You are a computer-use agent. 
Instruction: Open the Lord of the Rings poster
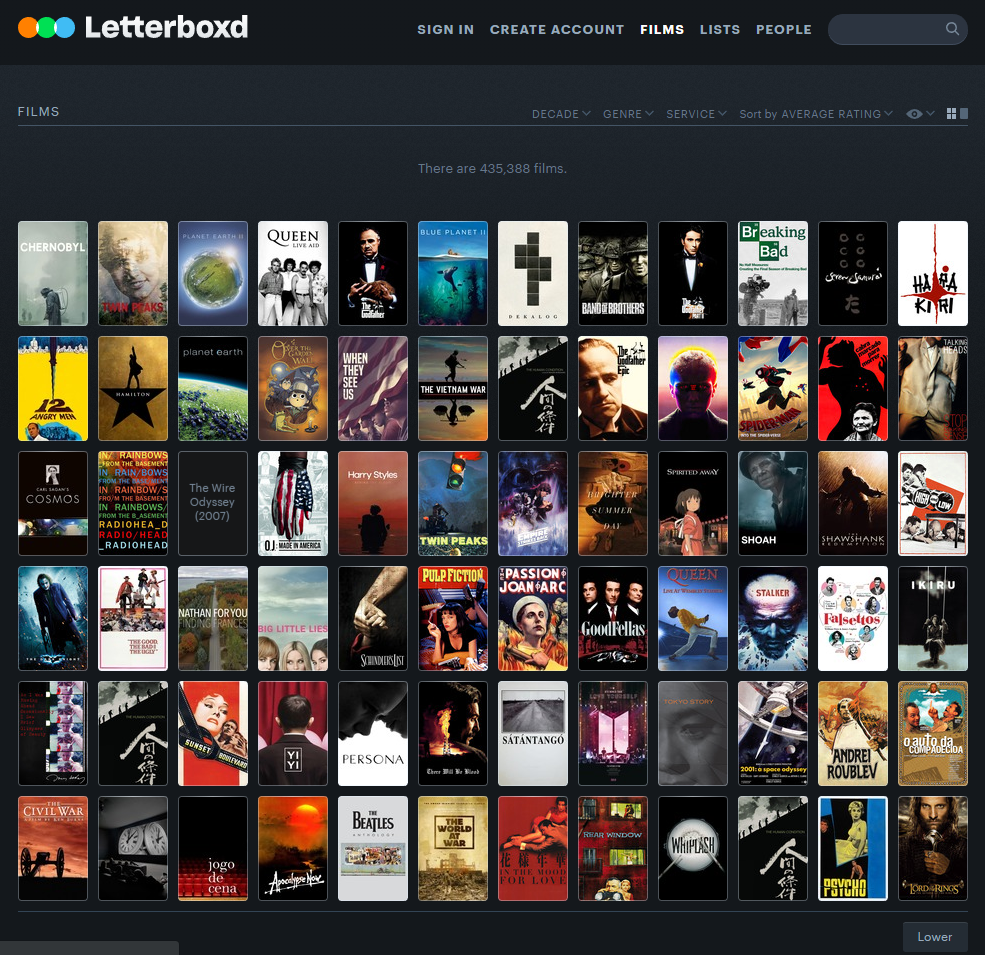[x=933, y=848]
